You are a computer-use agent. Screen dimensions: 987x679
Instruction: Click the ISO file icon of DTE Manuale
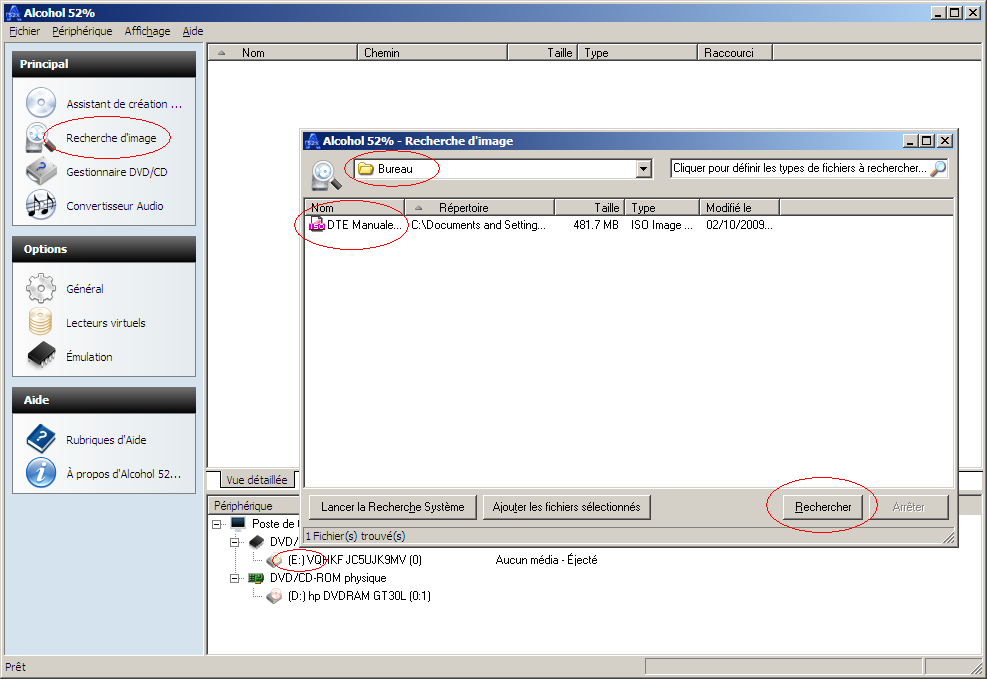coord(317,224)
